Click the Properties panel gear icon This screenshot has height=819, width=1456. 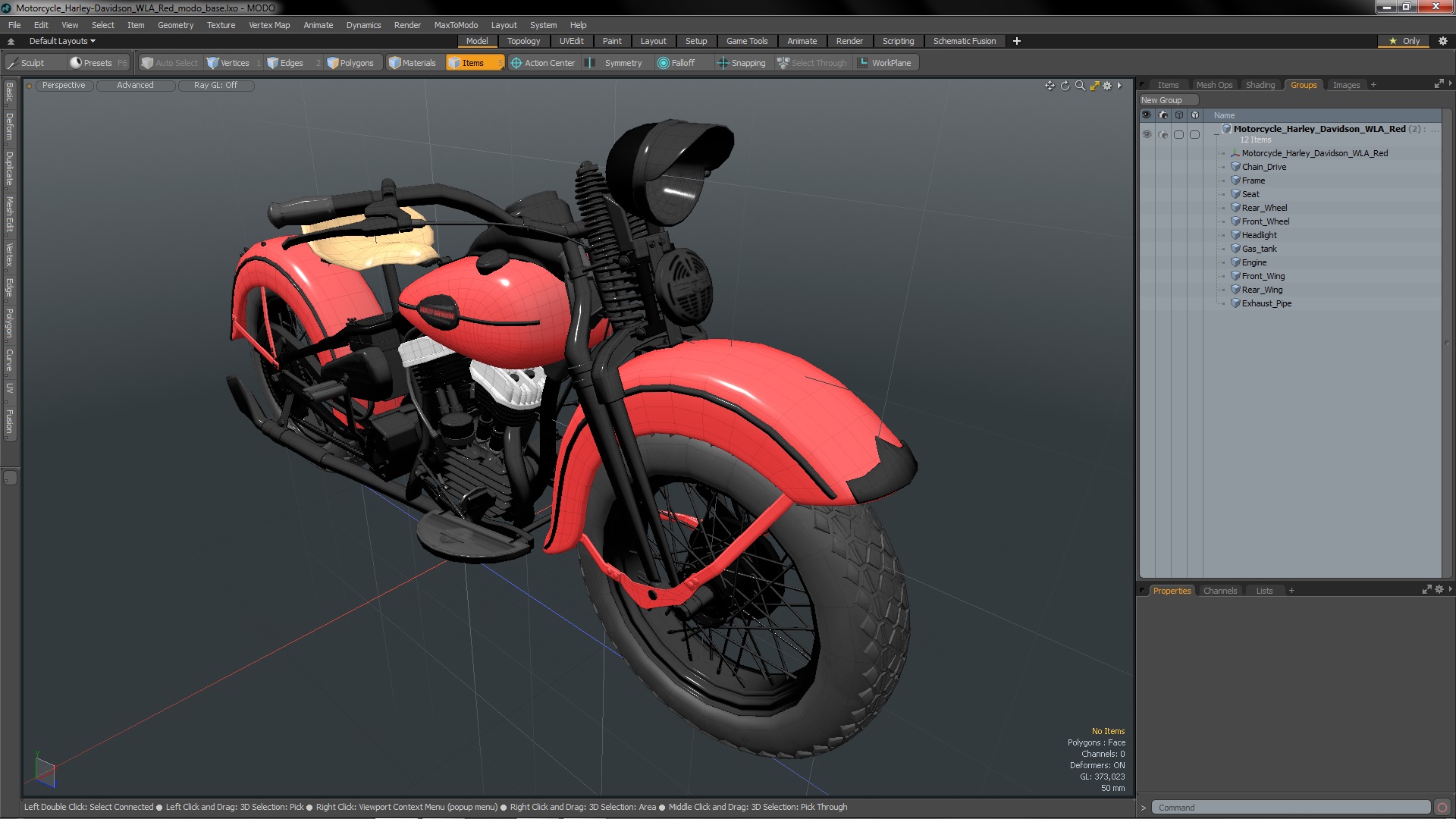pyautogui.click(x=1439, y=590)
